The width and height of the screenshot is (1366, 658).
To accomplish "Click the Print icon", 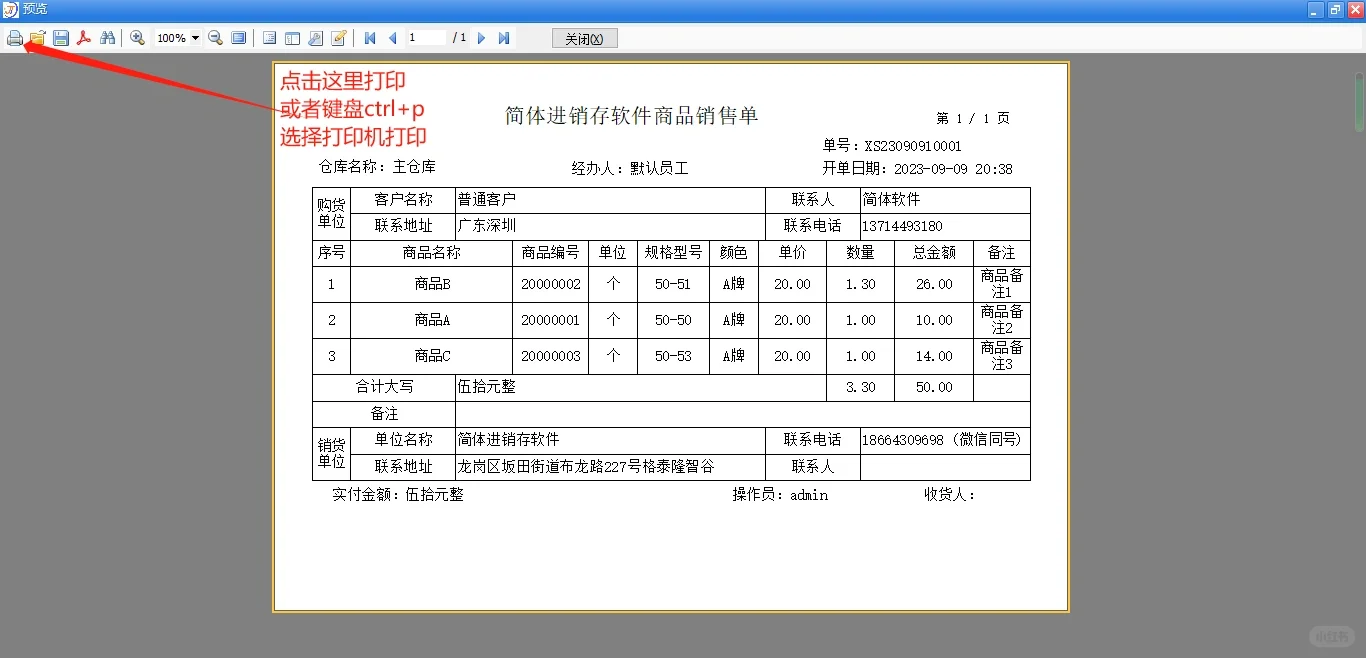I will point(15,38).
